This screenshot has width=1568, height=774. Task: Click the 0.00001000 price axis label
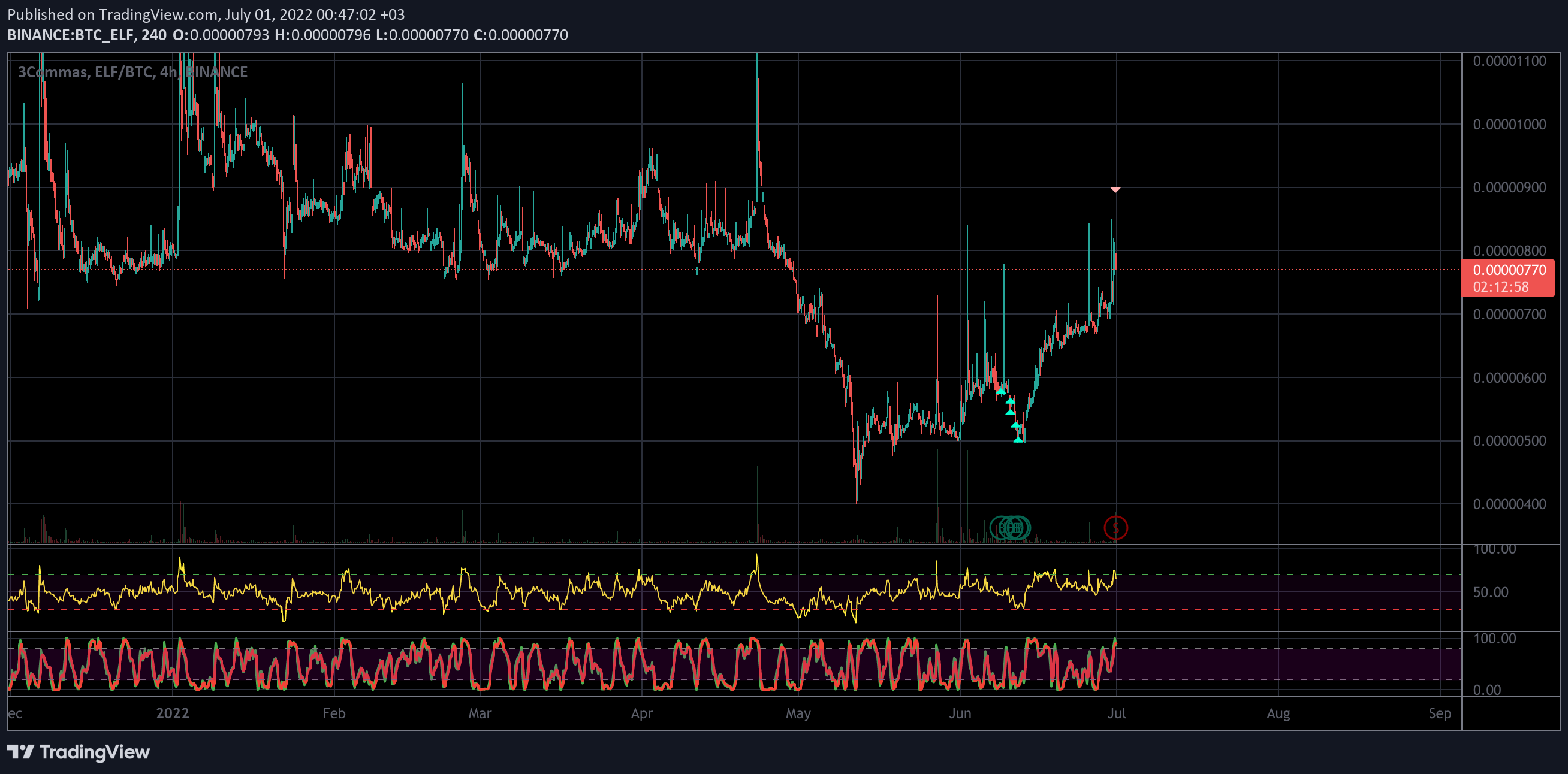[x=1509, y=124]
